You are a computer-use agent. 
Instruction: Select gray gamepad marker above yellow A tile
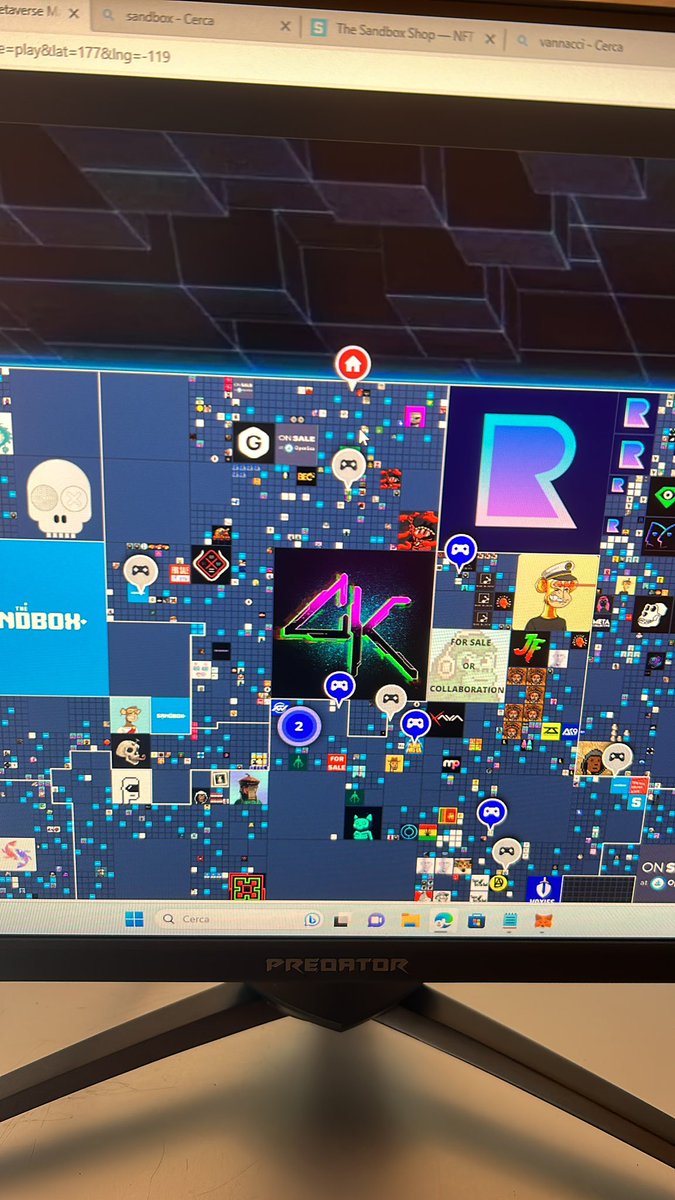click(506, 851)
